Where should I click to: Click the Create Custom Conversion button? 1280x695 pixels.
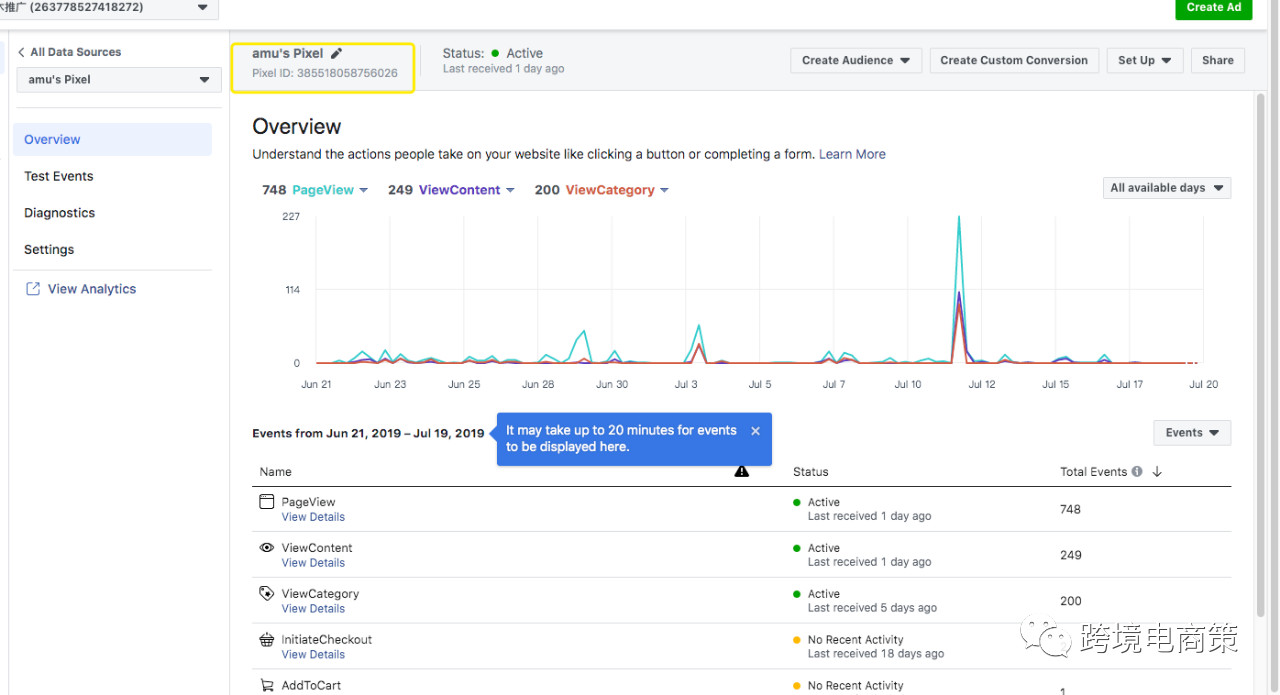click(x=1013, y=60)
